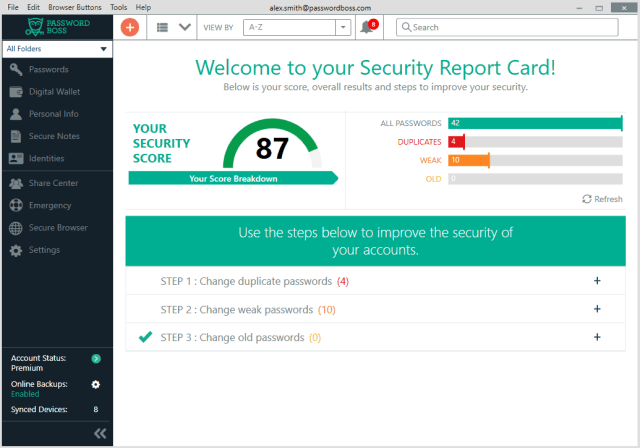Image resolution: width=640 pixels, height=448 pixels.
Task: Click the green Account Status arrow icon
Action: tap(96, 358)
